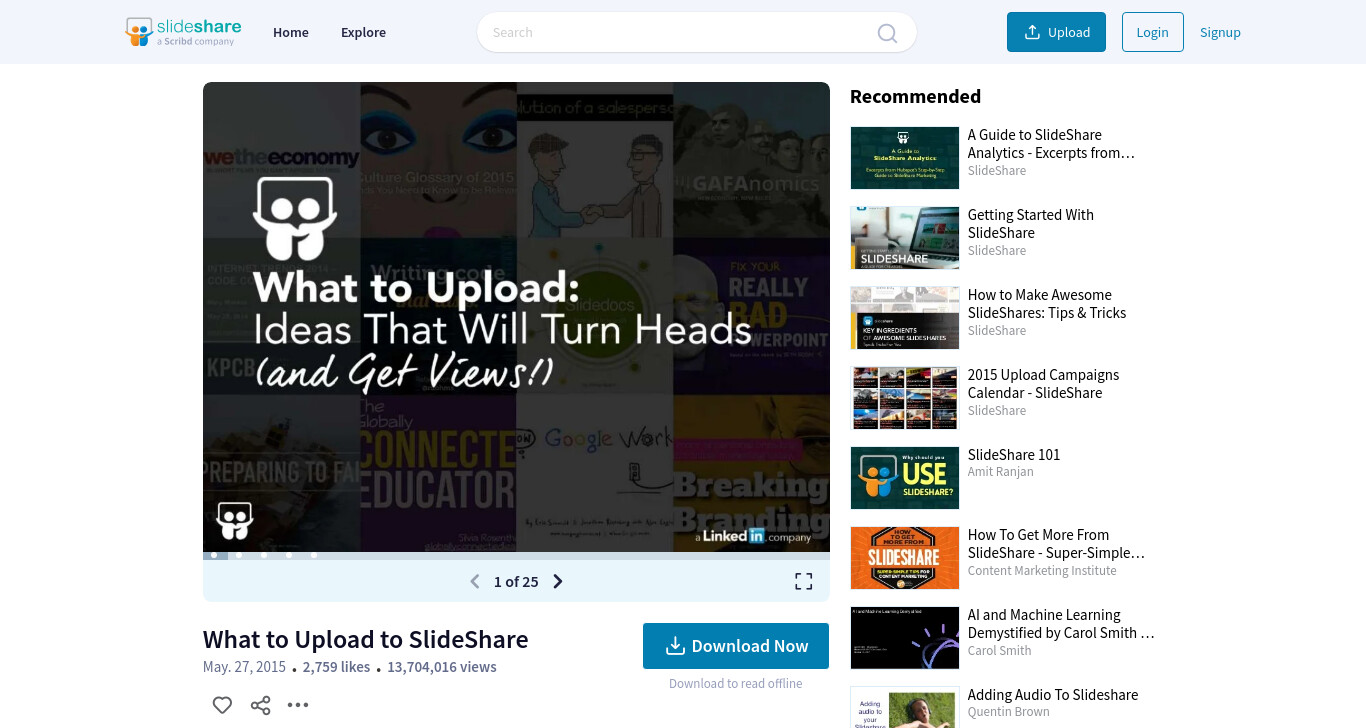This screenshot has height=728, width=1366.
Task: Click the Login button
Action: coord(1152,32)
